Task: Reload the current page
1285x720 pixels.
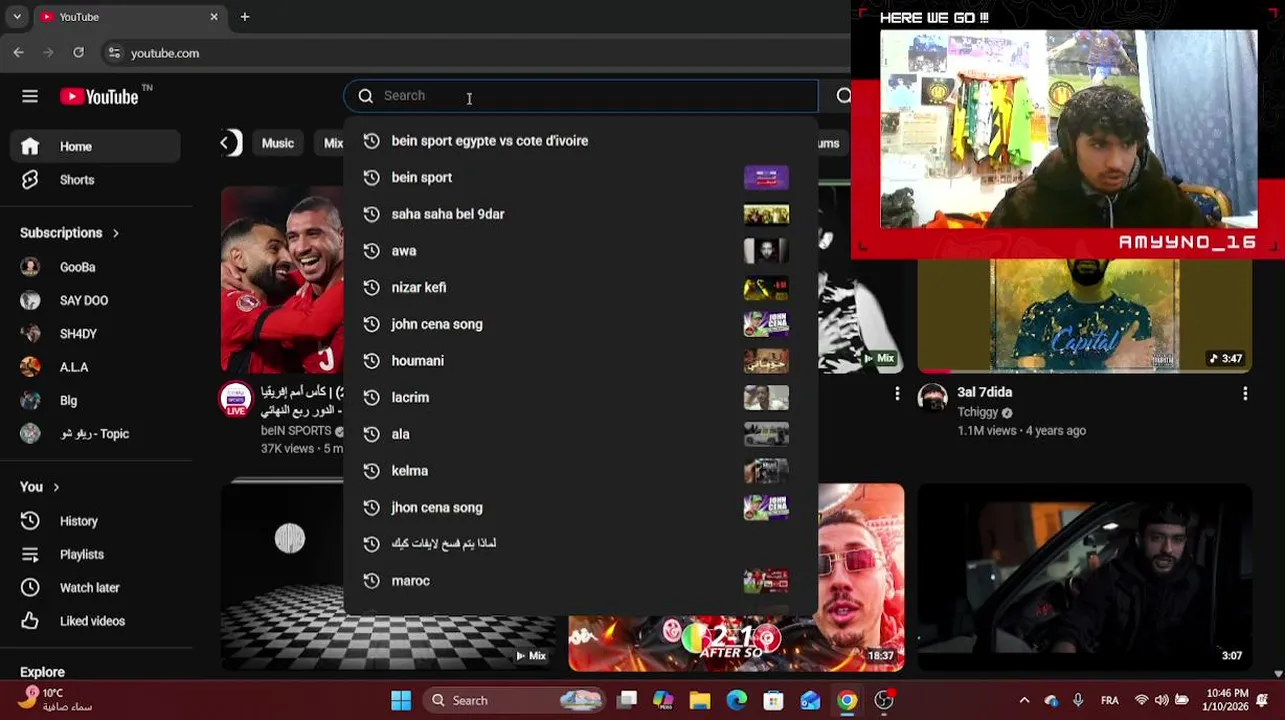Action: coord(78,53)
